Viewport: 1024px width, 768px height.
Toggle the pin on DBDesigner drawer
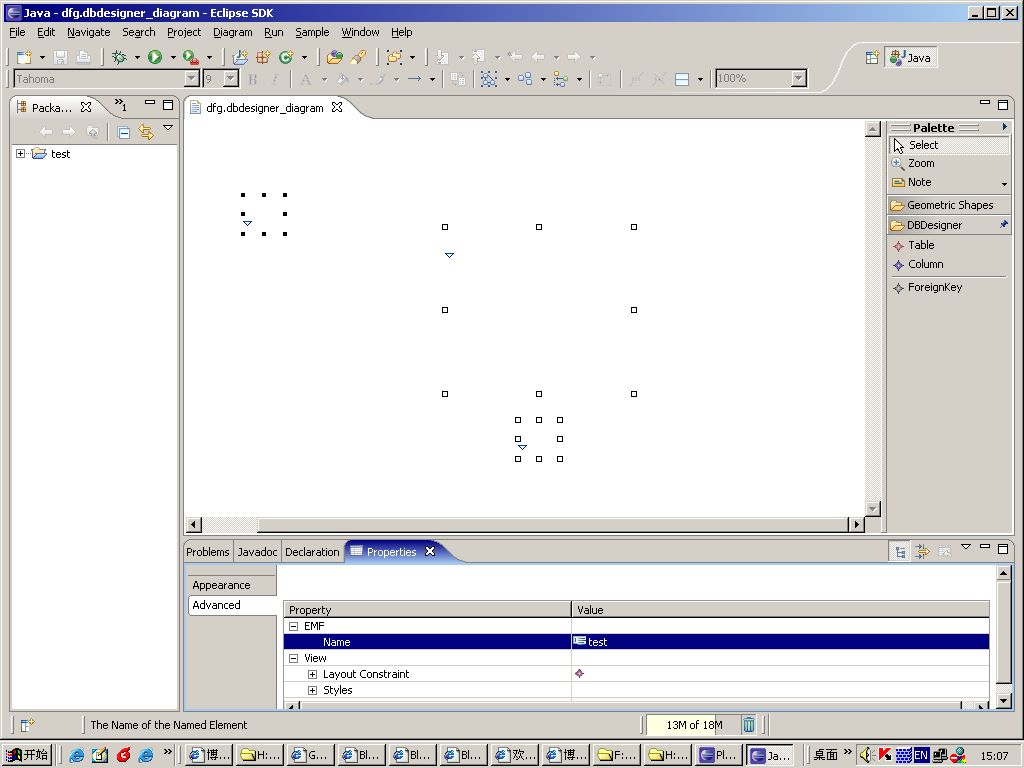(x=1004, y=225)
